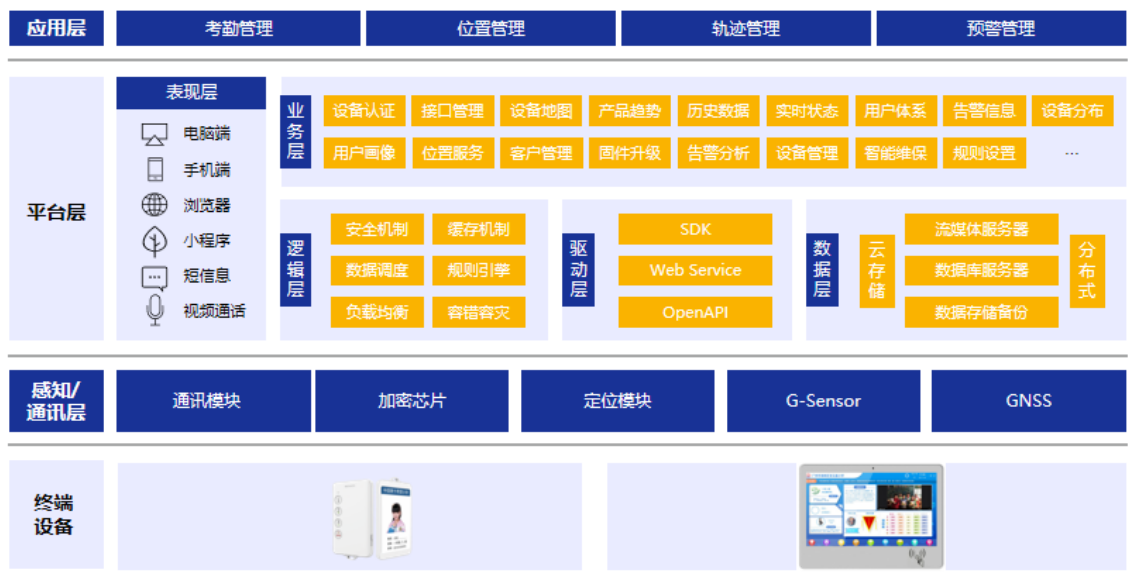This screenshot has height=576, width=1138.
Task: Click the mini program leaf icon (小程序)
Action: pyautogui.click(x=154, y=241)
